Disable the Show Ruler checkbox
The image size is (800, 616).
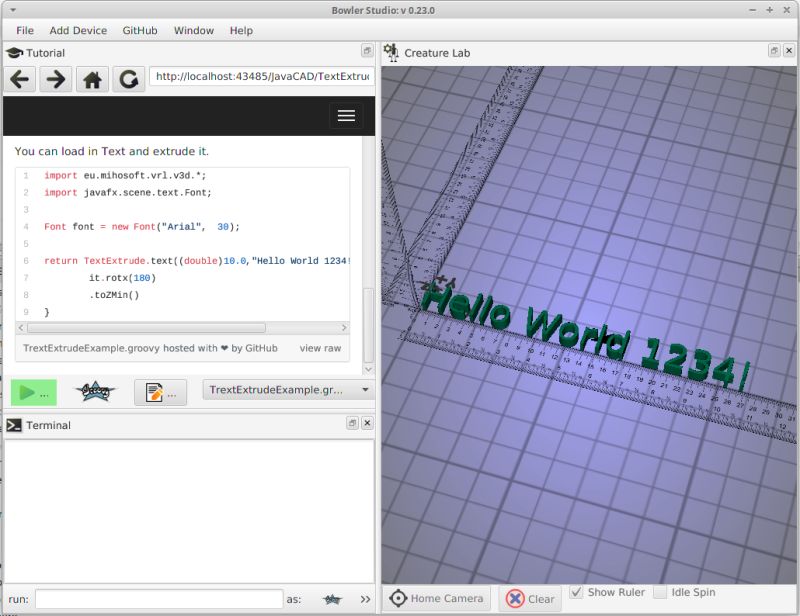point(575,591)
